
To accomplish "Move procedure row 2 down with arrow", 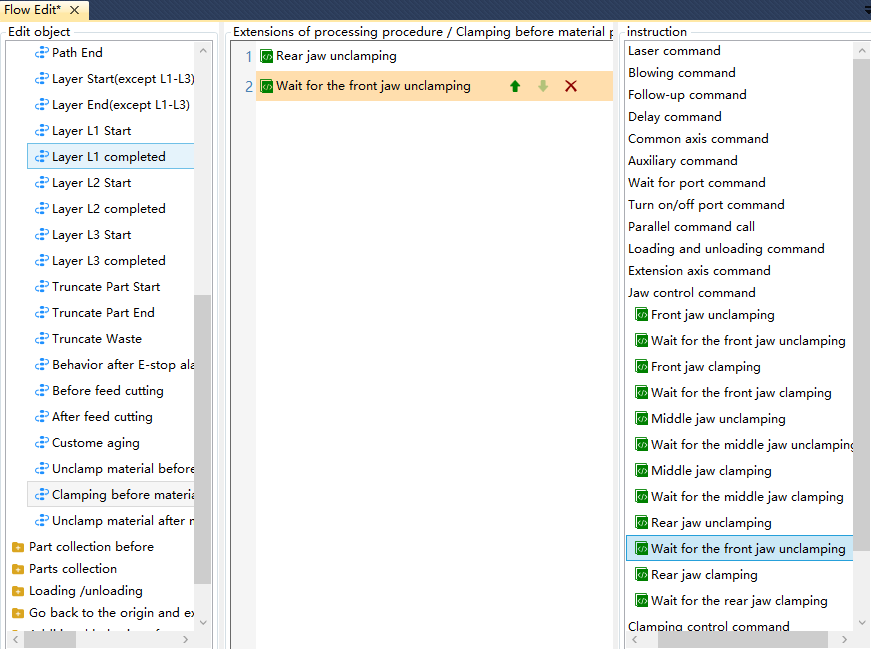I will (543, 86).
